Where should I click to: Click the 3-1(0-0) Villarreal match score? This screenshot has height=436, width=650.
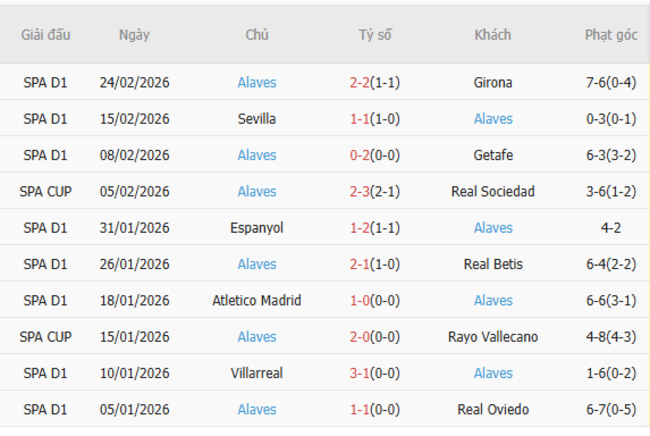pos(375,373)
